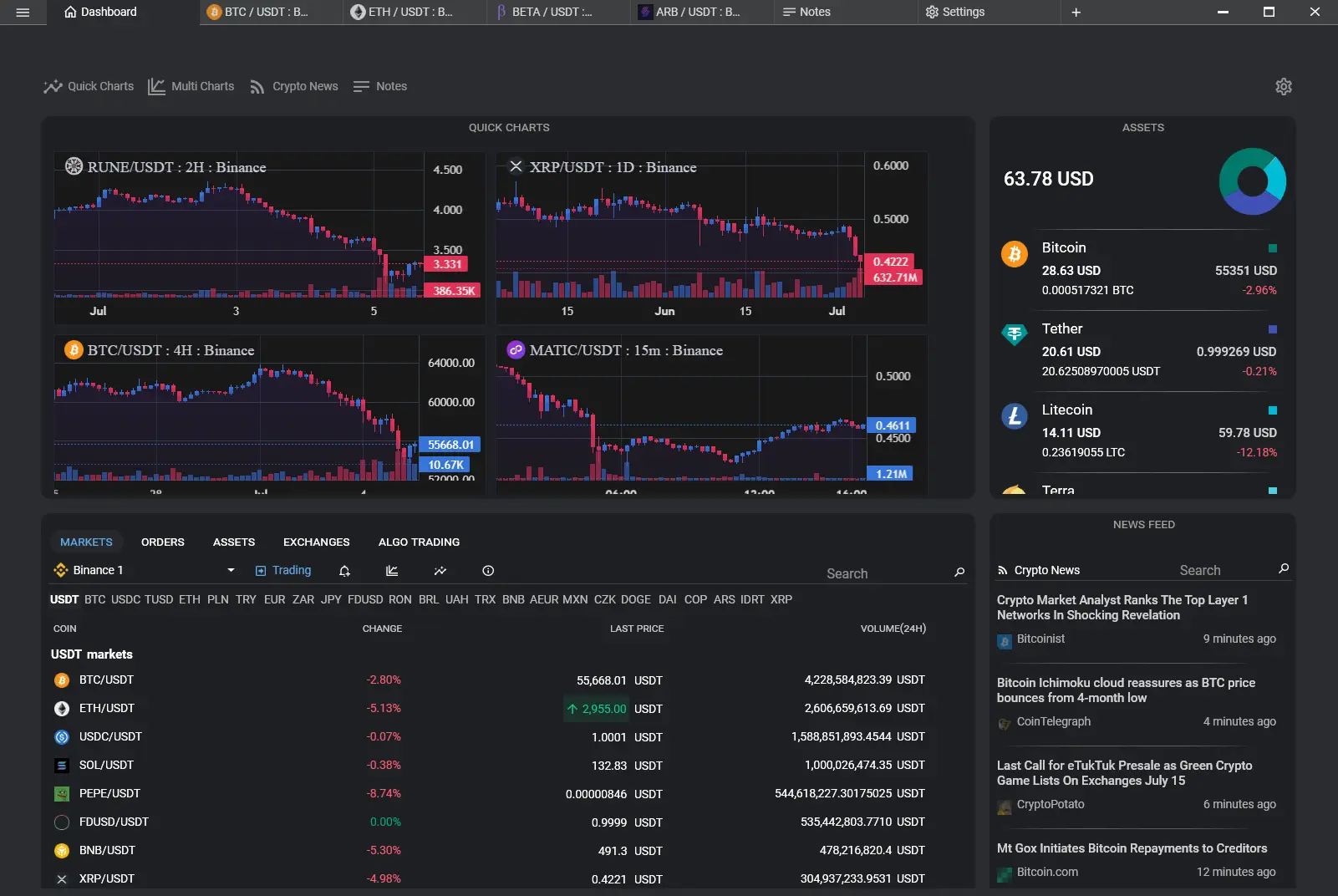Click the BNB/USDT coin icon in the markets list
1338x896 pixels.
(x=62, y=851)
